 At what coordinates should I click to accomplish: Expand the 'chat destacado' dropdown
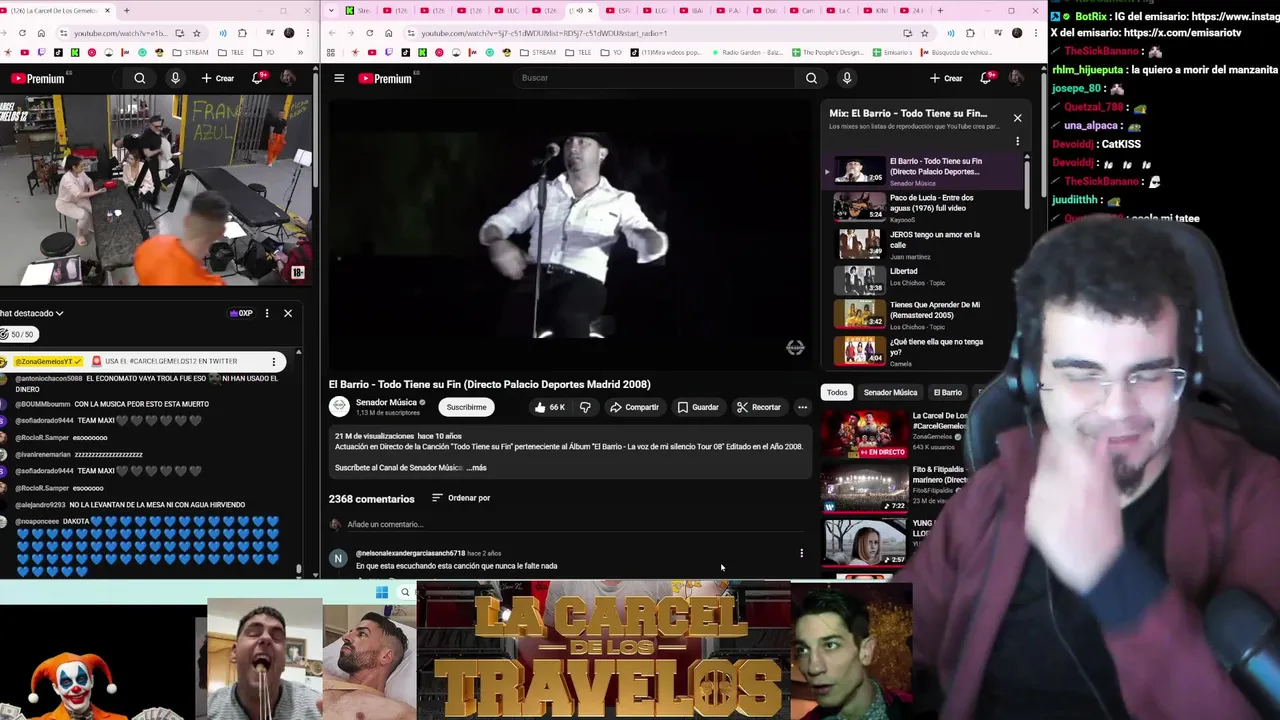click(32, 313)
